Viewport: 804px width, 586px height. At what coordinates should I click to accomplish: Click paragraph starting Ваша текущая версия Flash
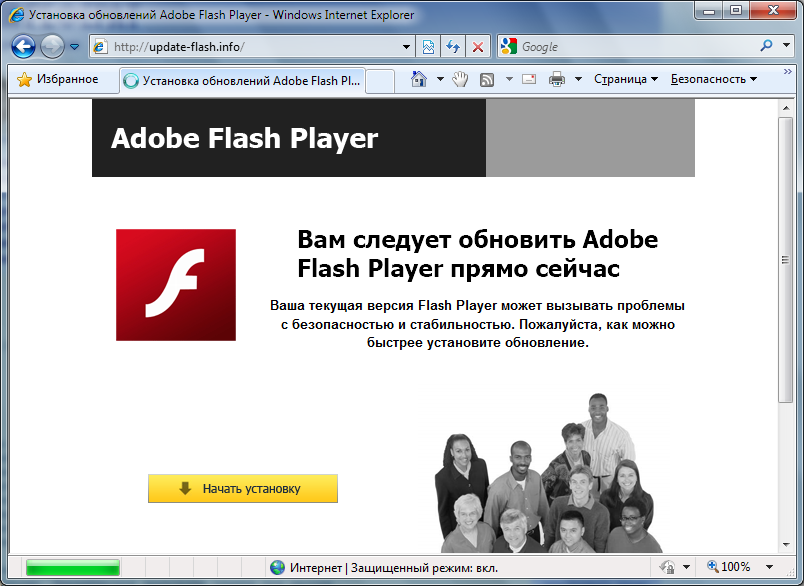(x=477, y=324)
